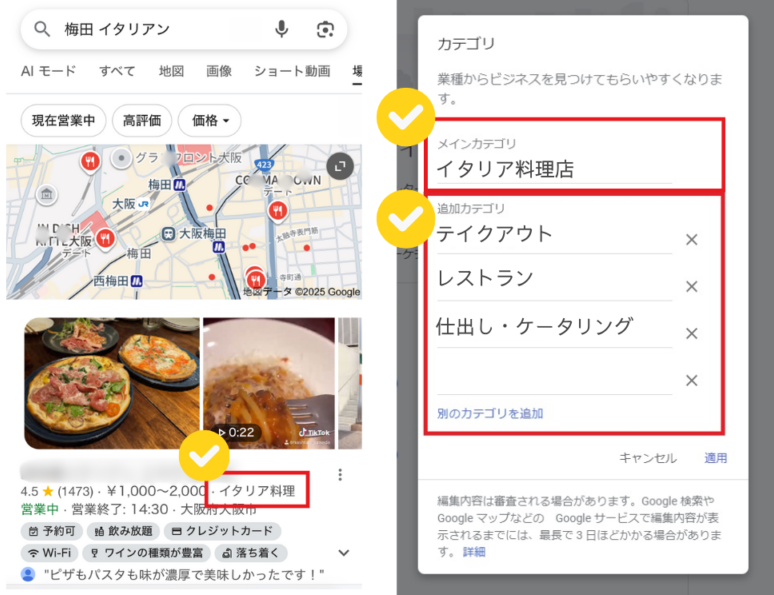Toggle the 高評価 filter chip
This screenshot has height=595, width=774.
(142, 120)
